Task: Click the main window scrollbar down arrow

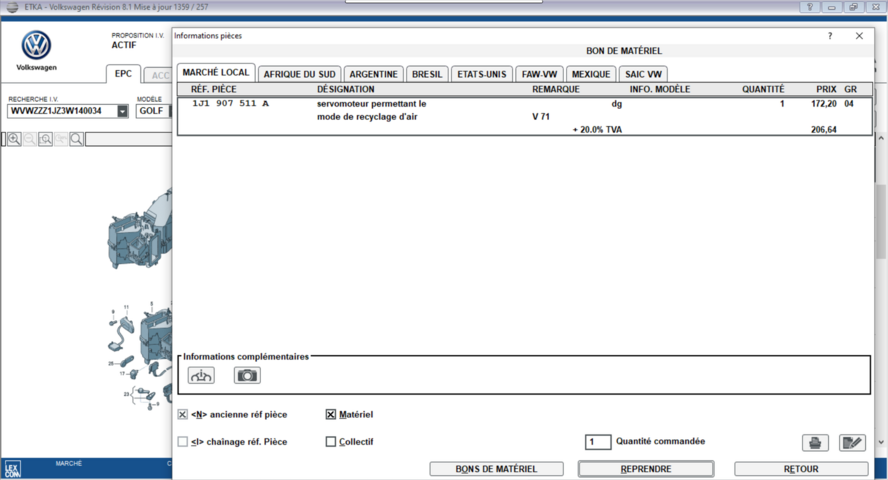Action: [x=881, y=442]
